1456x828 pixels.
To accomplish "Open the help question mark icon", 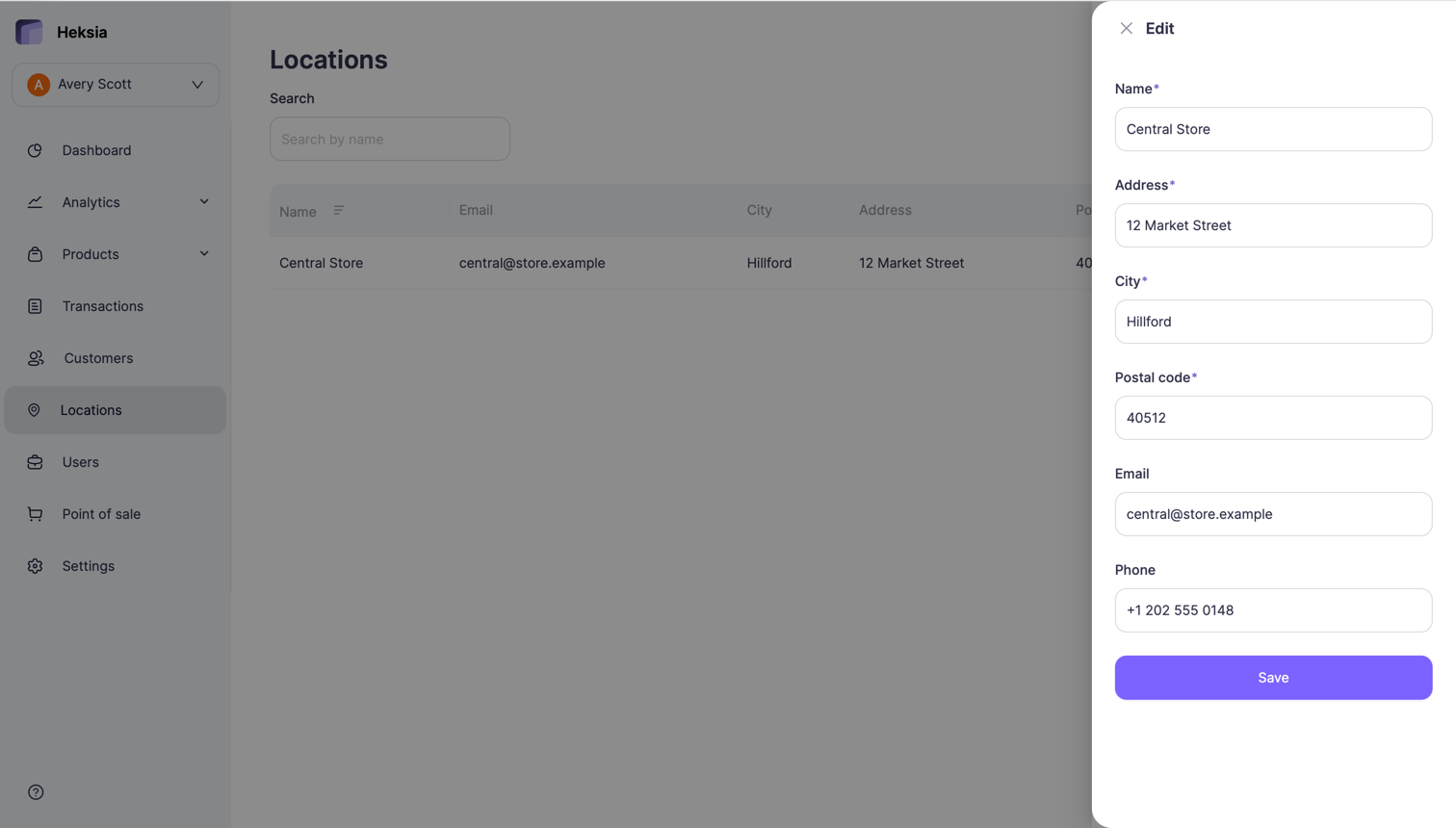I will pyautogui.click(x=36, y=792).
